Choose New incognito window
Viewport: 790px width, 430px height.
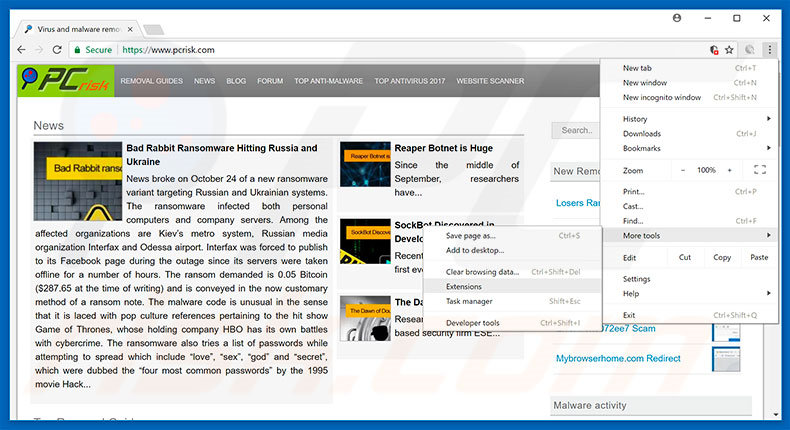coord(689,97)
